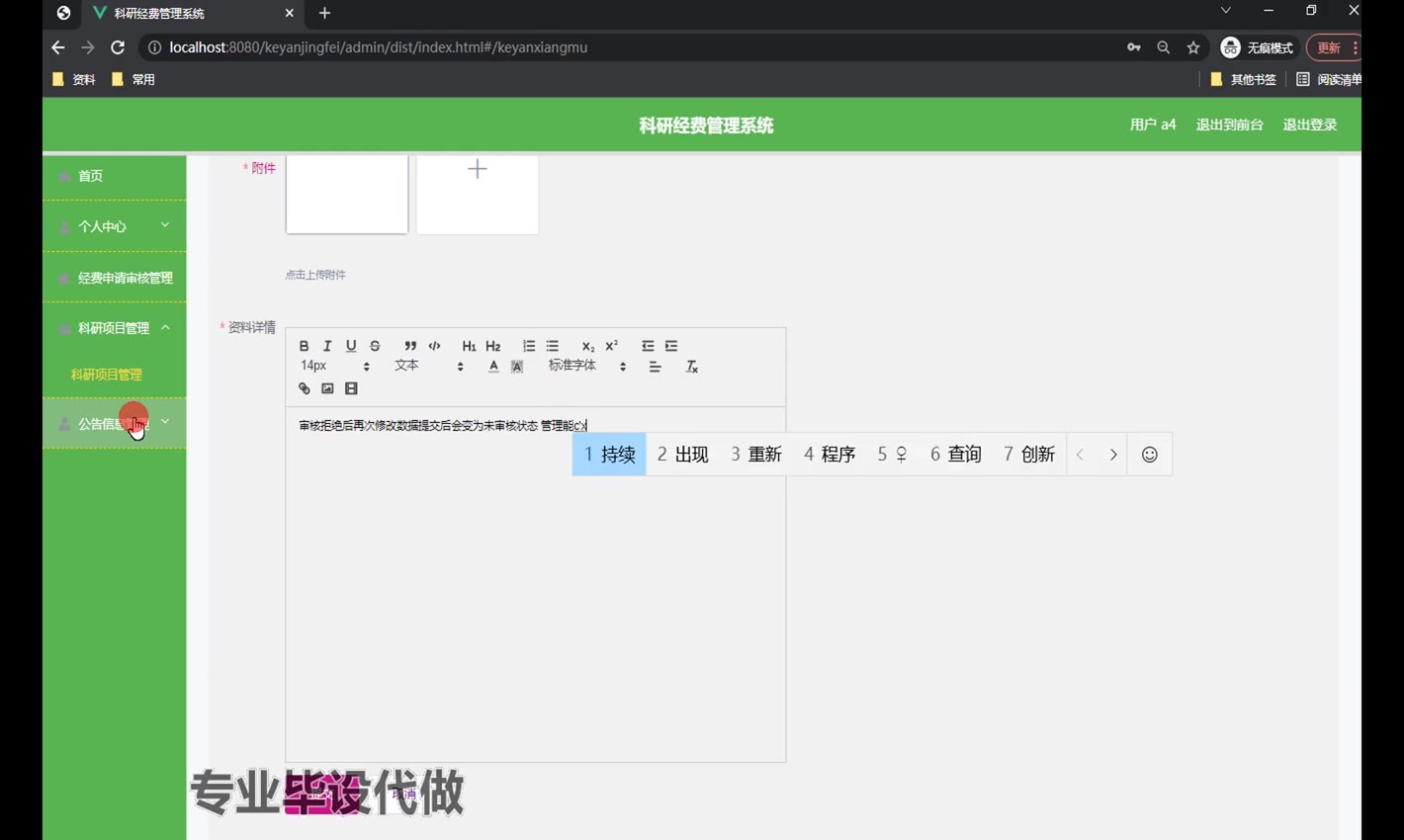Click 用户 a4 in the header

click(1153, 125)
